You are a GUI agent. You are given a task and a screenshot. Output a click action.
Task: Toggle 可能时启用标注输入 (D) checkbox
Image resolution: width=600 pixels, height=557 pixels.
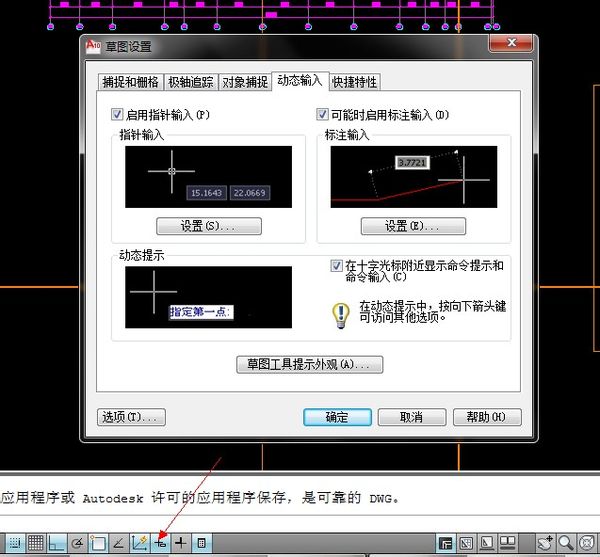coord(322,114)
